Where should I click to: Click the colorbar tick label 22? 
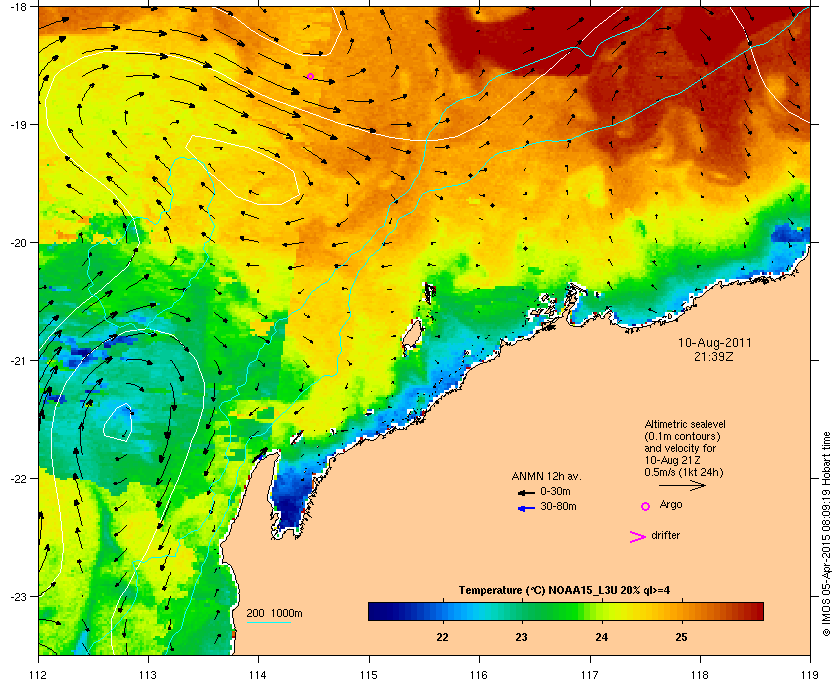point(442,637)
